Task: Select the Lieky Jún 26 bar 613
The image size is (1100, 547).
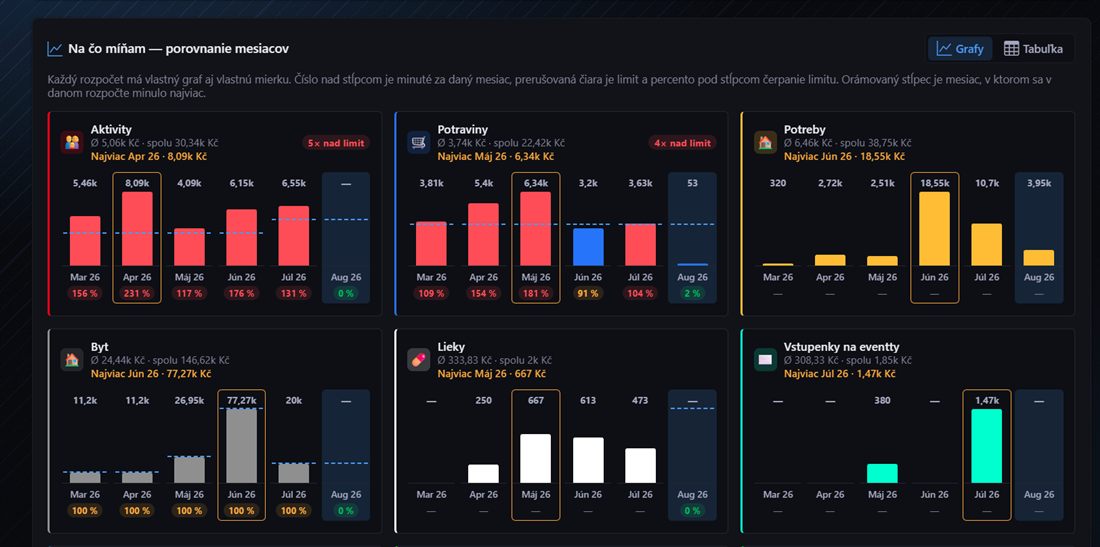Action: tap(588, 460)
